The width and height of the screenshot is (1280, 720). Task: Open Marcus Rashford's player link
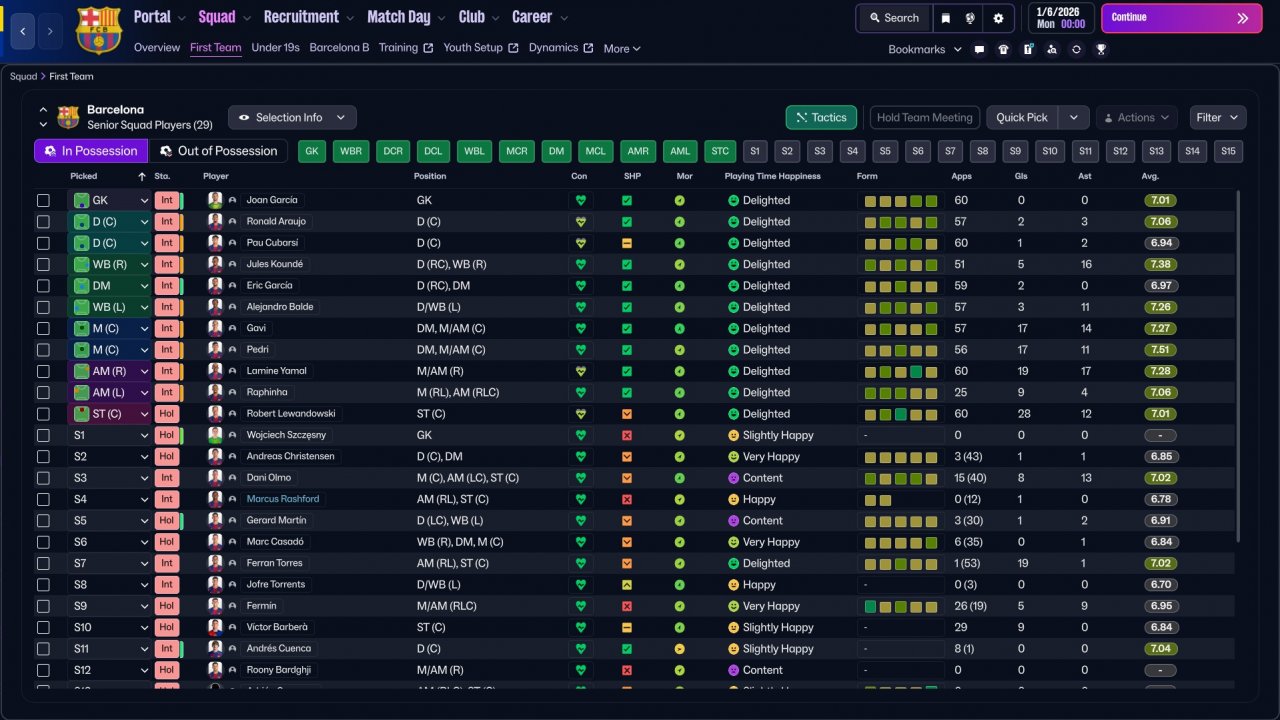pos(283,499)
